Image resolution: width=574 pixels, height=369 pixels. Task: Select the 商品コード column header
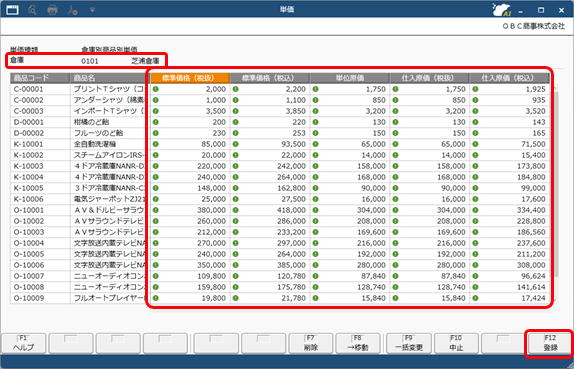coord(40,78)
